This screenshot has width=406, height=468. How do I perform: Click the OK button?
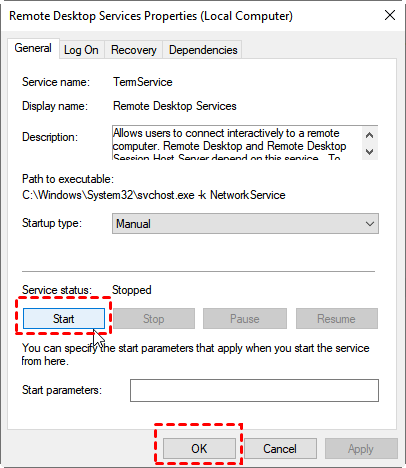[x=199, y=448]
